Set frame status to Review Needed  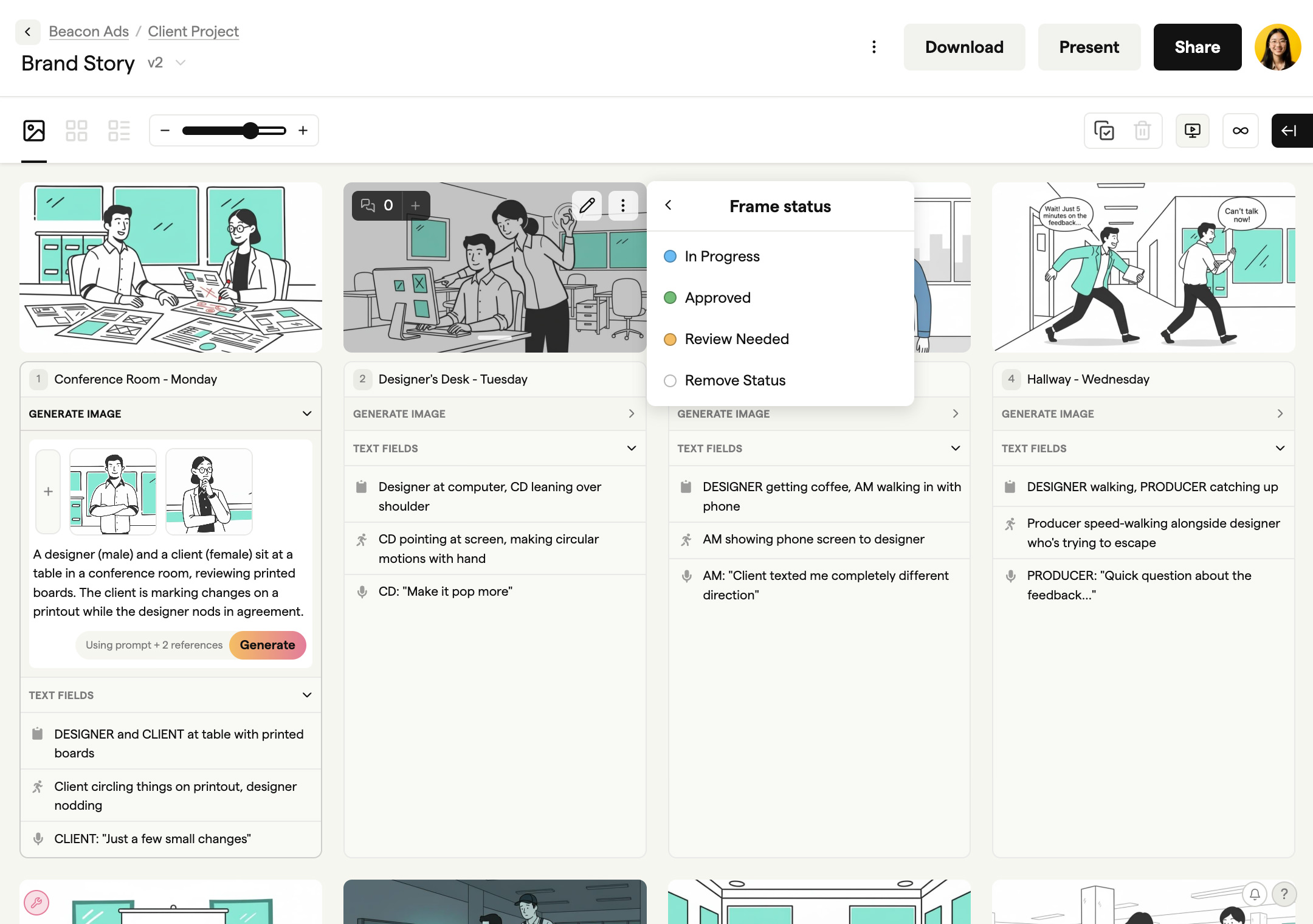tap(737, 339)
